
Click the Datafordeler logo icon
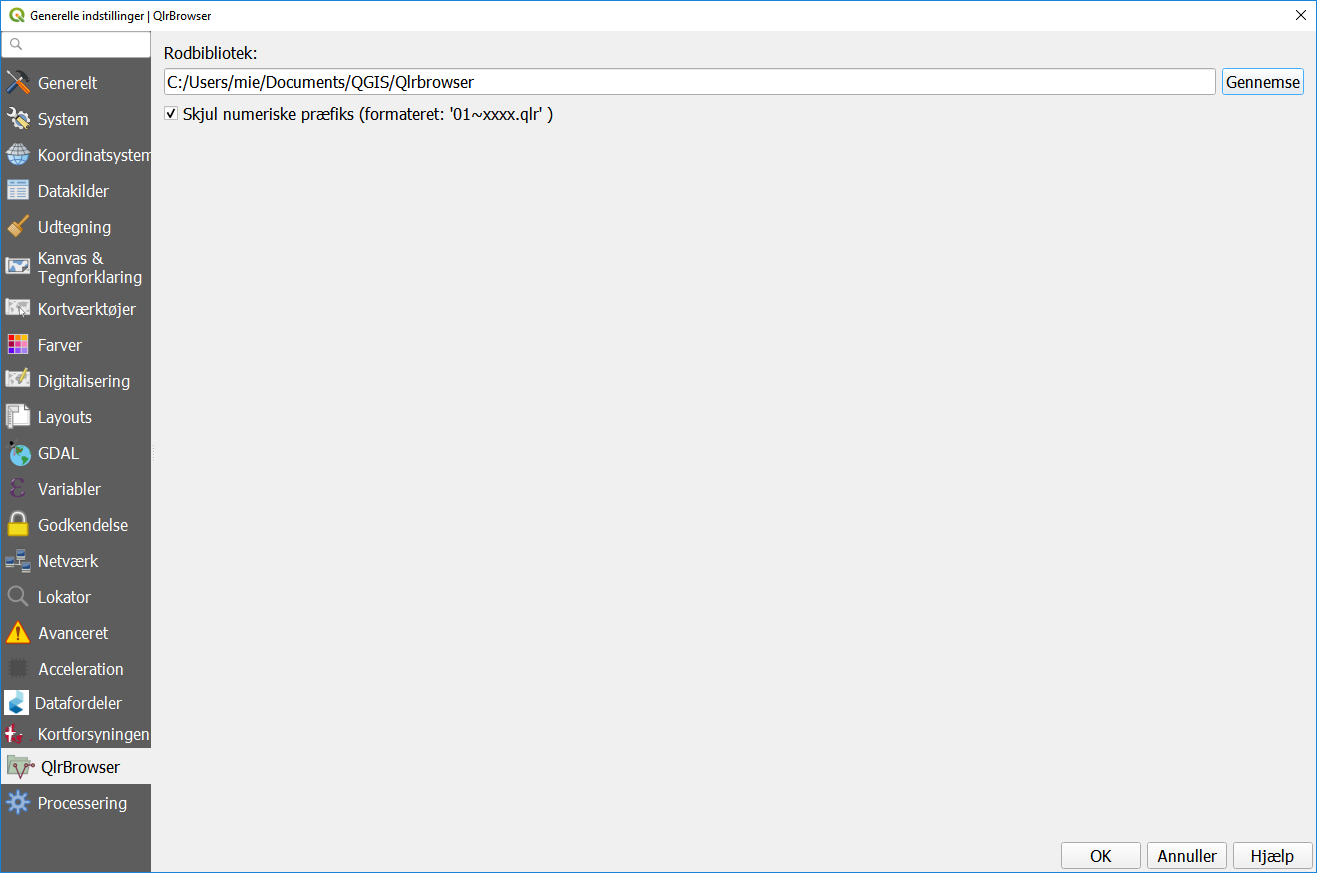point(17,703)
